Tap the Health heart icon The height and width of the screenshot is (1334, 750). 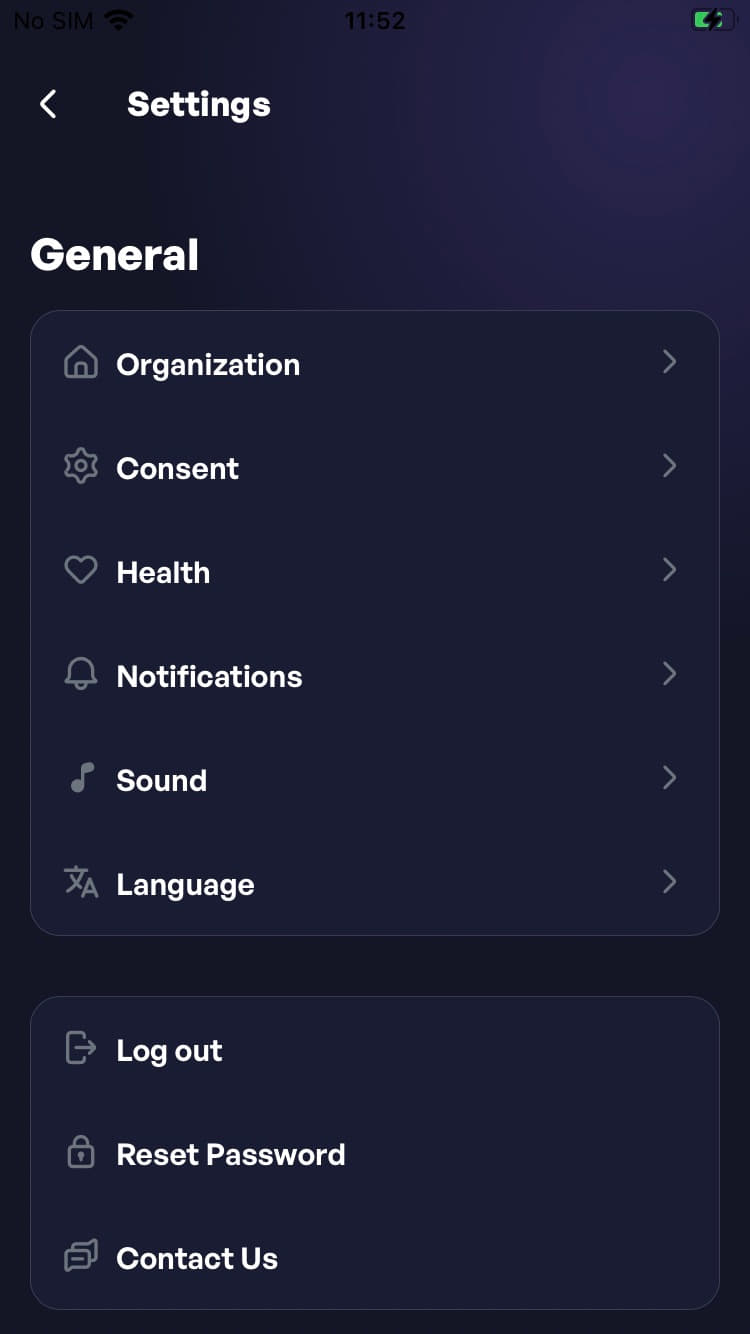pyautogui.click(x=81, y=571)
